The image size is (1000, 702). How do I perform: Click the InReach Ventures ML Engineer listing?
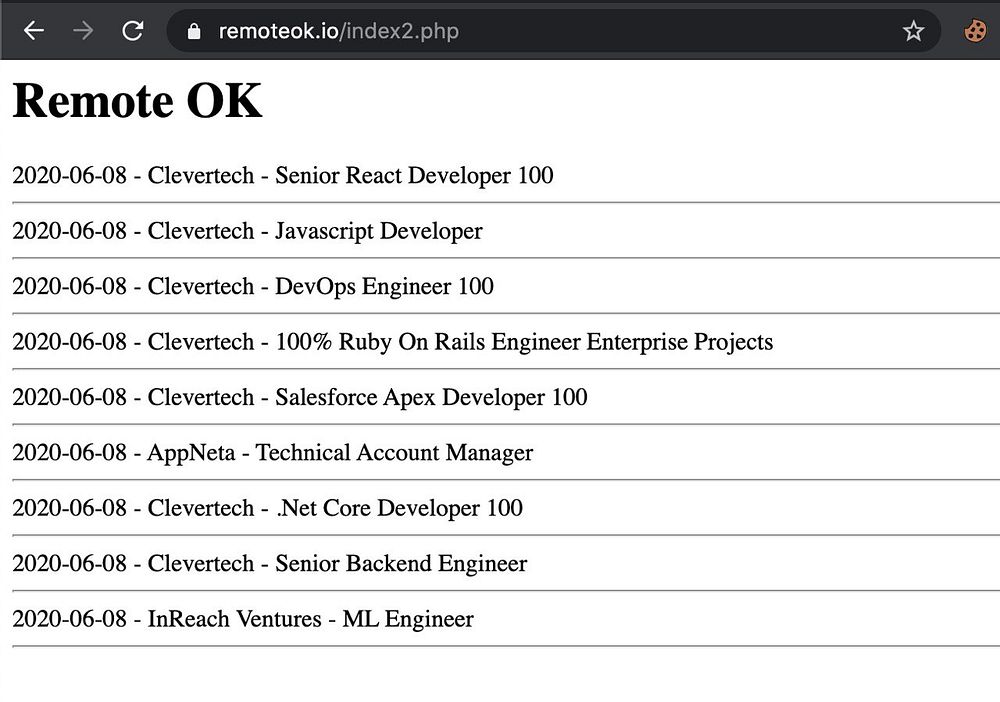[243, 619]
